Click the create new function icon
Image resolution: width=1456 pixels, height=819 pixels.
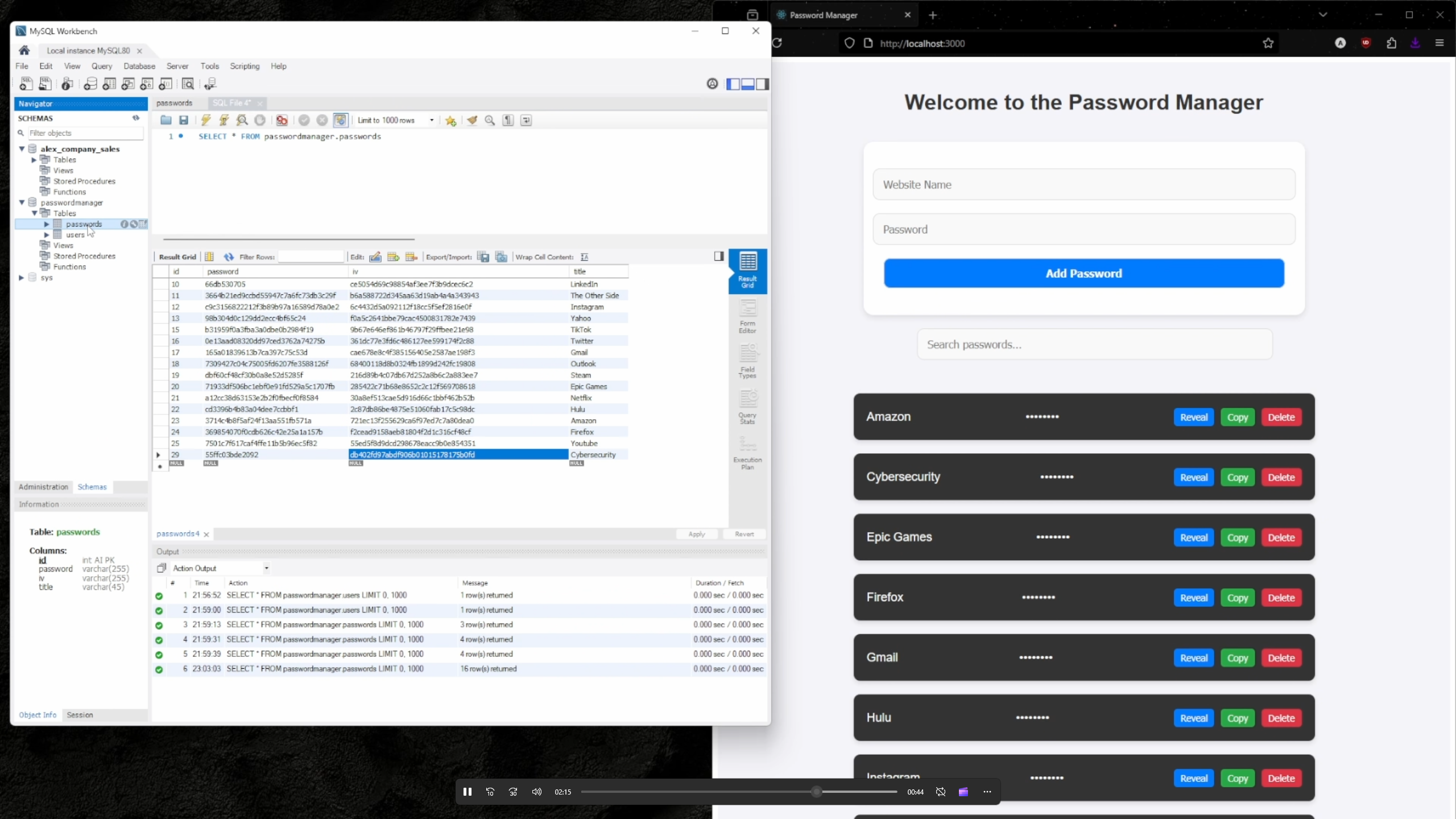point(166,84)
